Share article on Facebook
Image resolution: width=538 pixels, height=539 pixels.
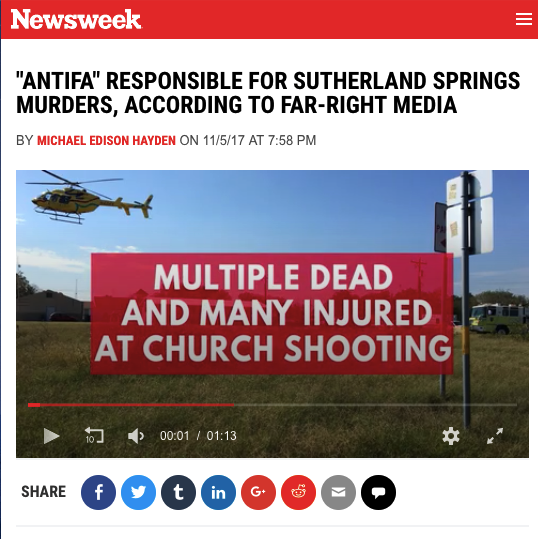coord(98,492)
